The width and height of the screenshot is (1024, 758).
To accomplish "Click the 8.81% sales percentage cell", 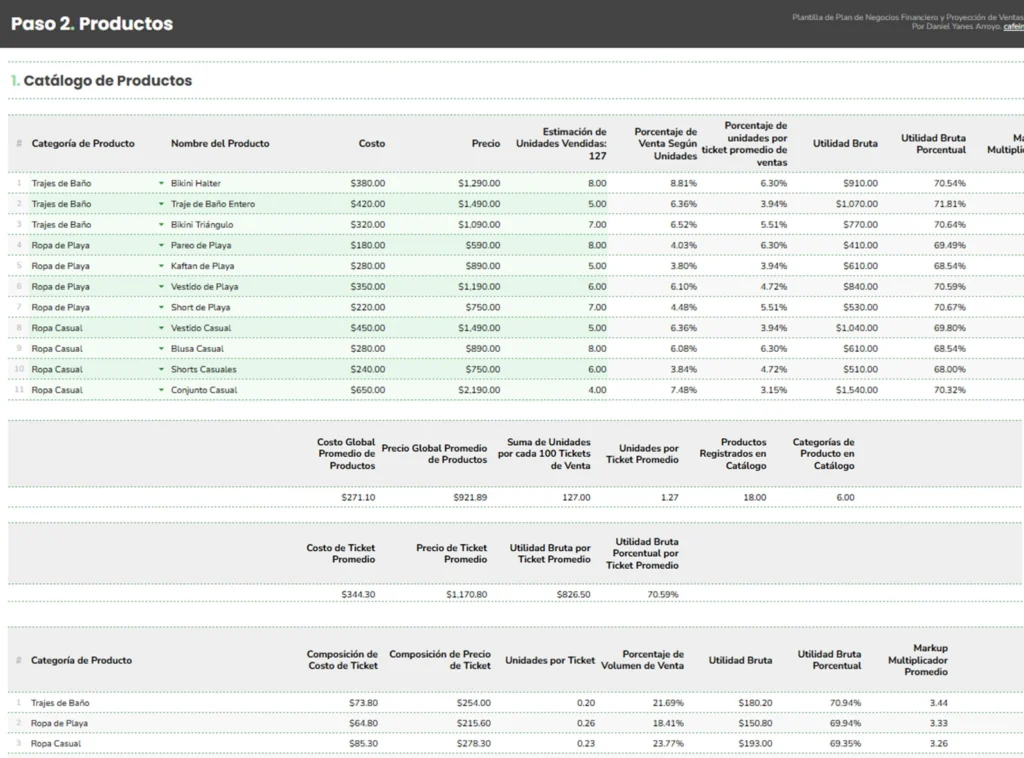I will point(684,183).
